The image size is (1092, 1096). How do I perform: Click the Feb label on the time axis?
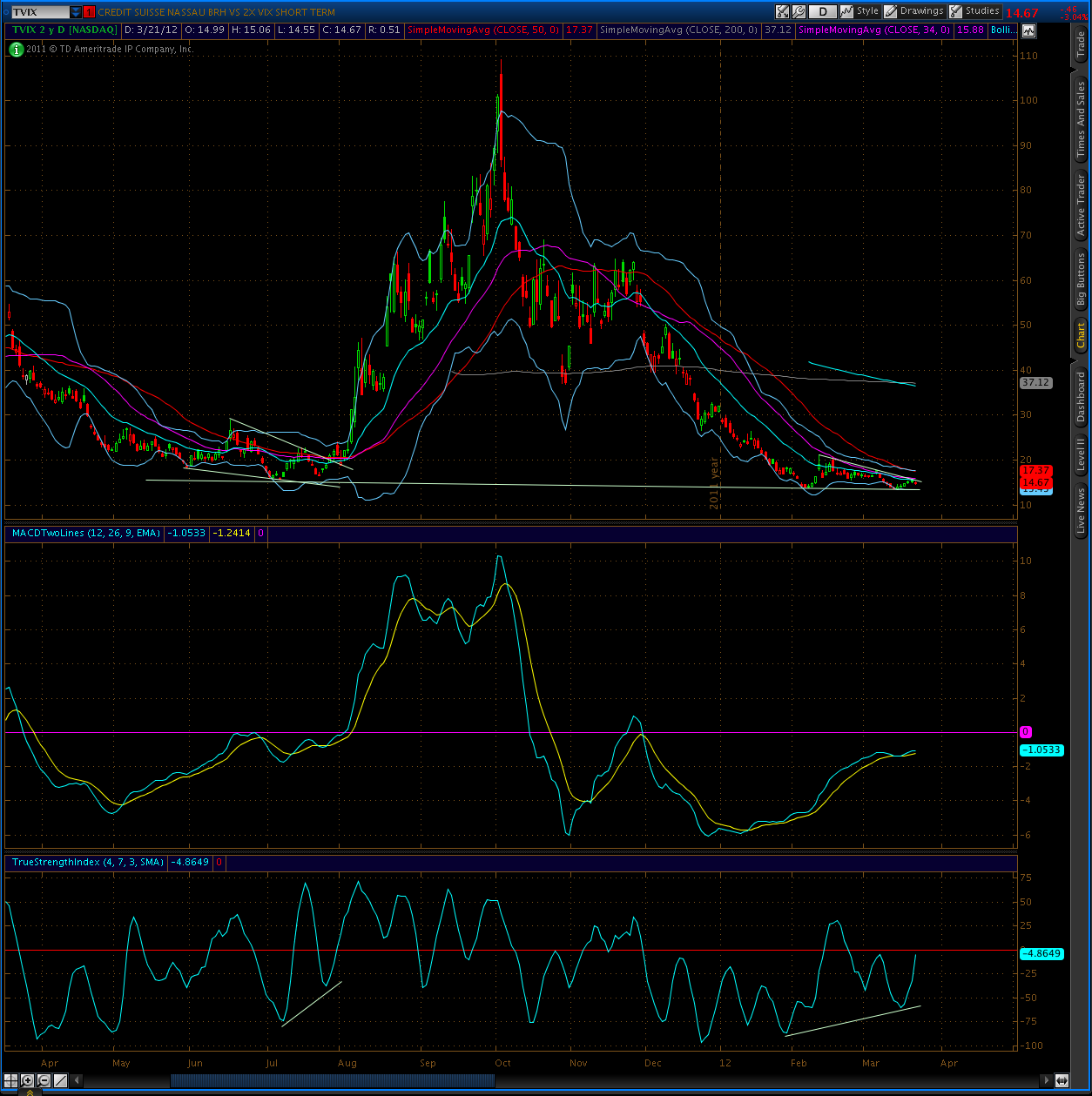click(x=799, y=1063)
